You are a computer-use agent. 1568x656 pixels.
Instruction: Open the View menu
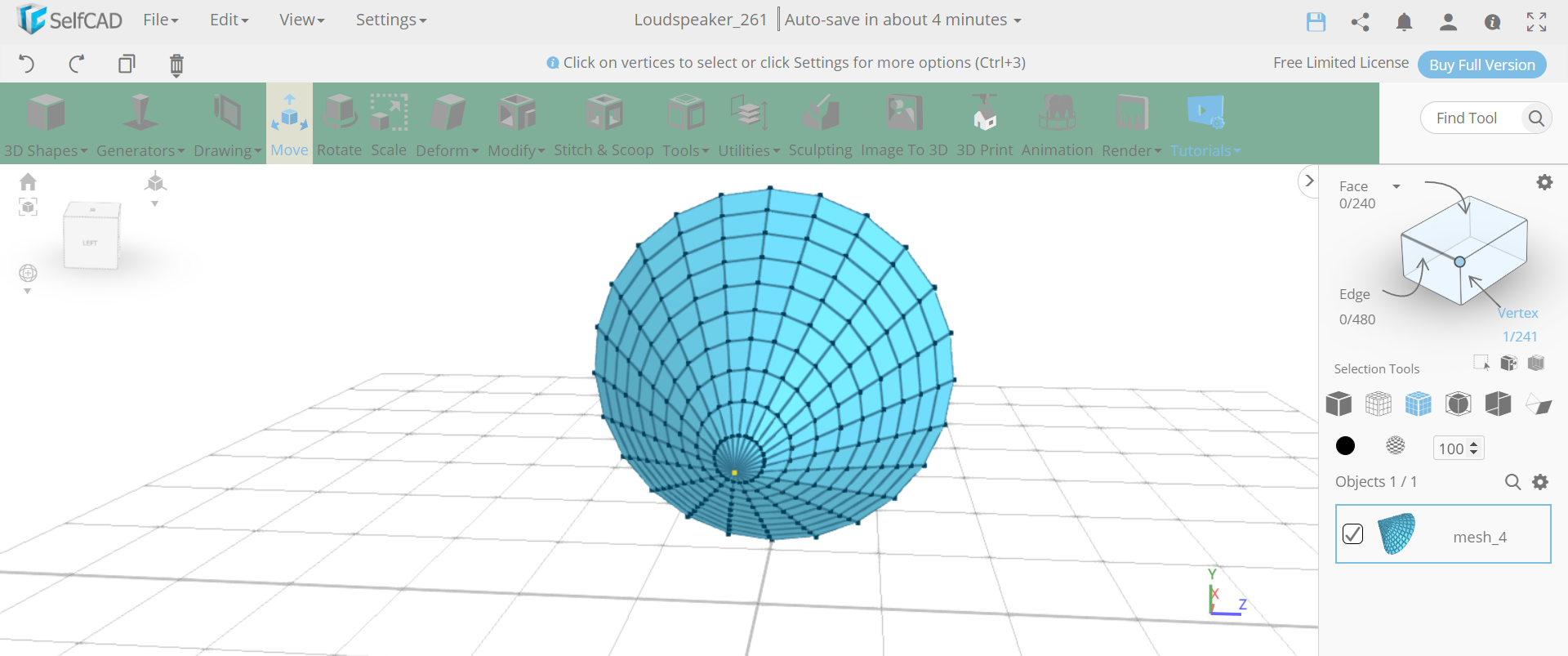[x=301, y=20]
